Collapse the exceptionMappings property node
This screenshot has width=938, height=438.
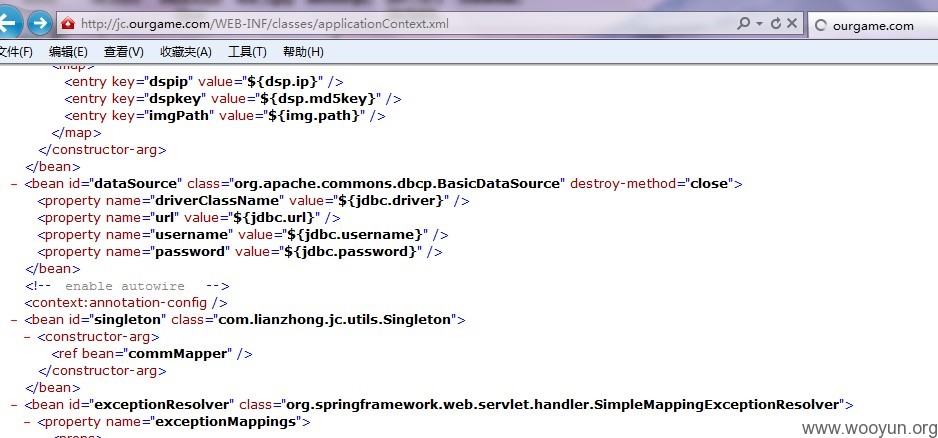[27, 422]
